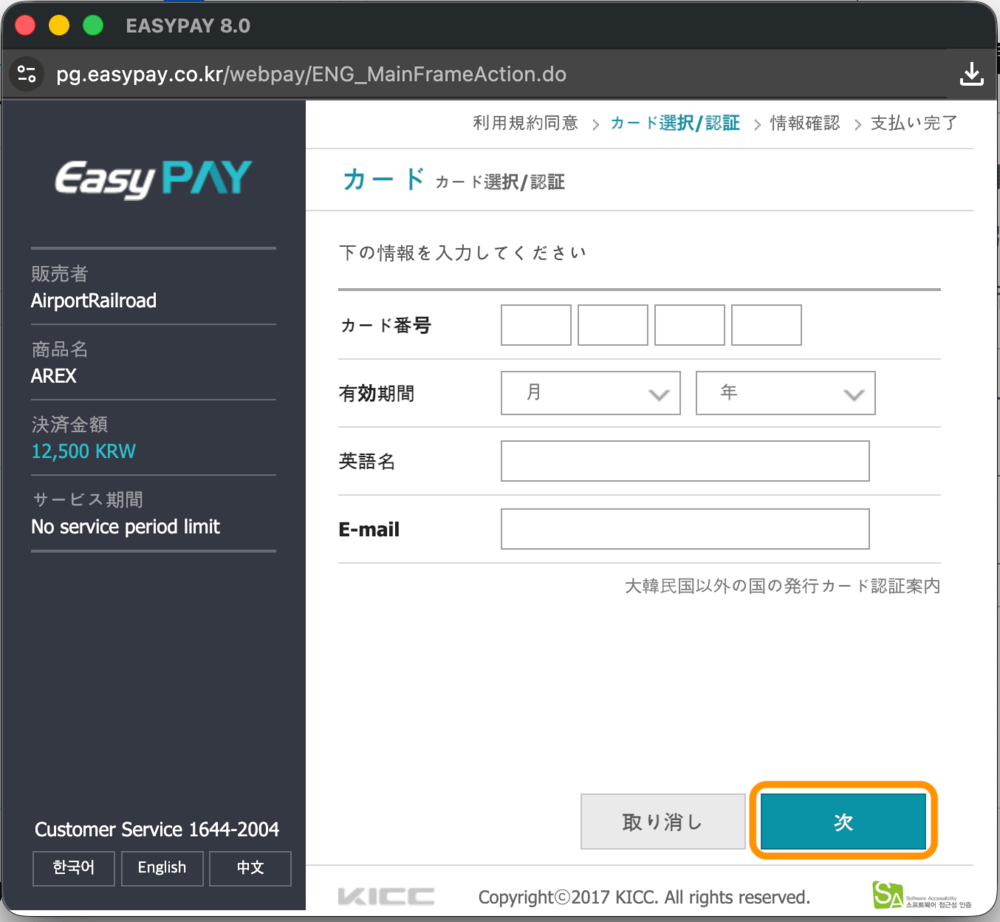The image size is (1000, 922).
Task: Click the URL in the address bar
Action: click(x=311, y=74)
